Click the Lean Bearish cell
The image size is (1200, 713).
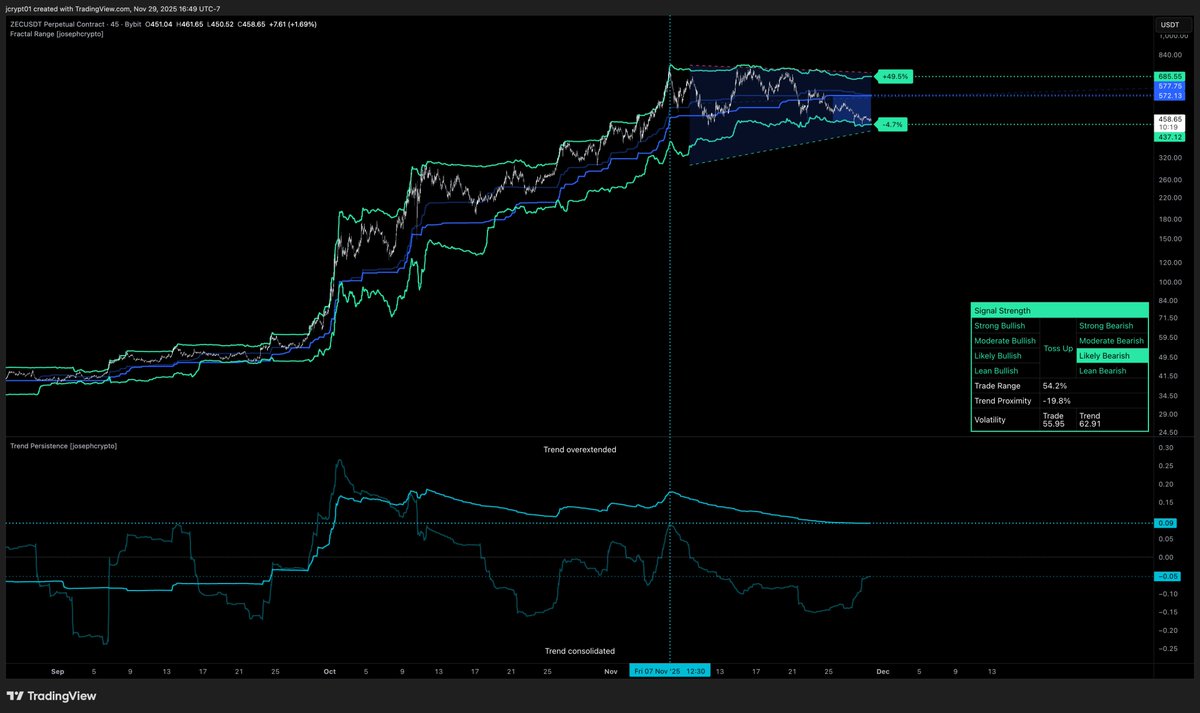(1111, 371)
